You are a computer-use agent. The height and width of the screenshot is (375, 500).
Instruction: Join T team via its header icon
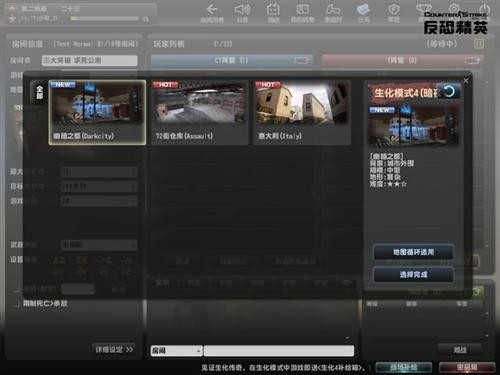(472, 60)
